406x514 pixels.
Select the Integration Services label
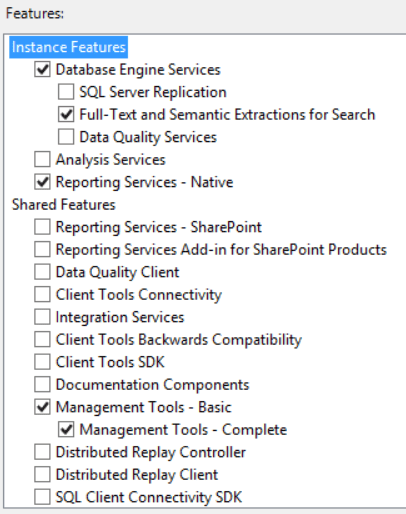120,317
